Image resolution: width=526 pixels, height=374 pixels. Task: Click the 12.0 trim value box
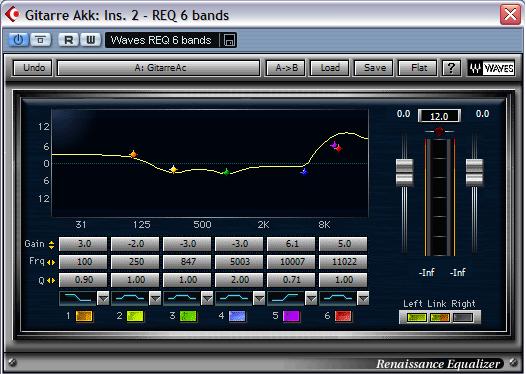[x=439, y=116]
